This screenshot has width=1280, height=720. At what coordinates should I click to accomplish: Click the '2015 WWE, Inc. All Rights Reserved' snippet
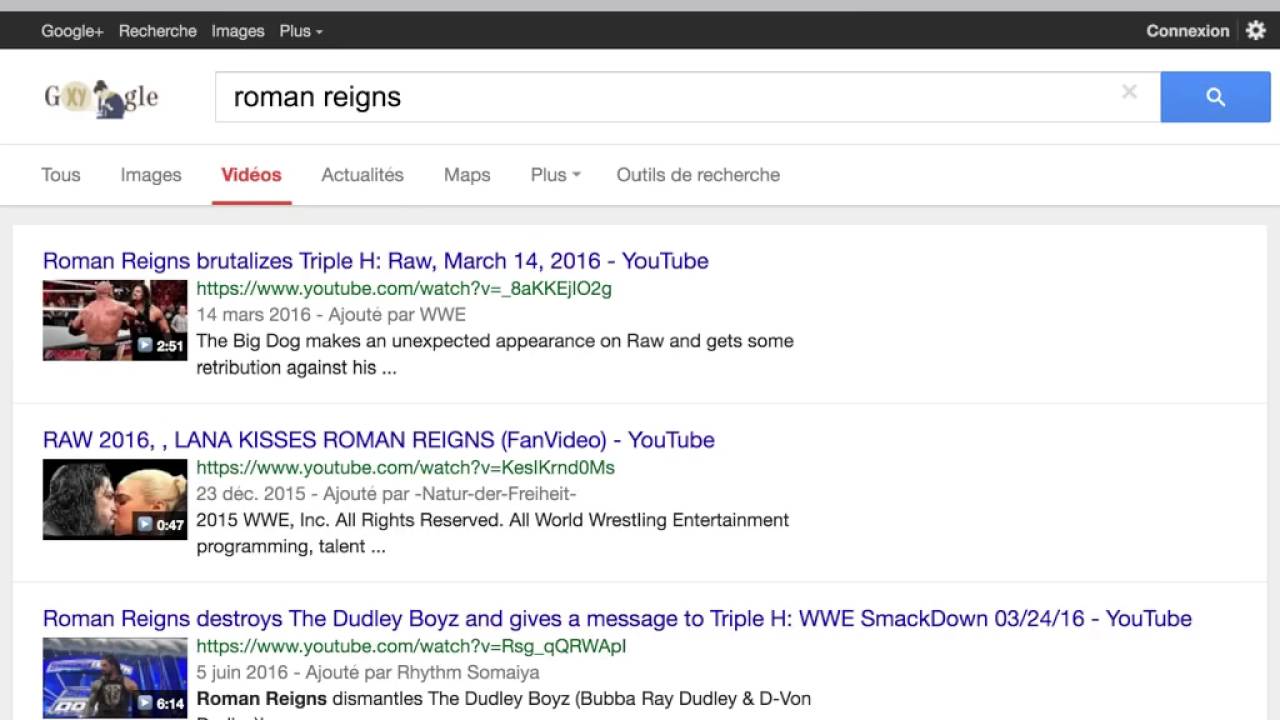[493, 533]
